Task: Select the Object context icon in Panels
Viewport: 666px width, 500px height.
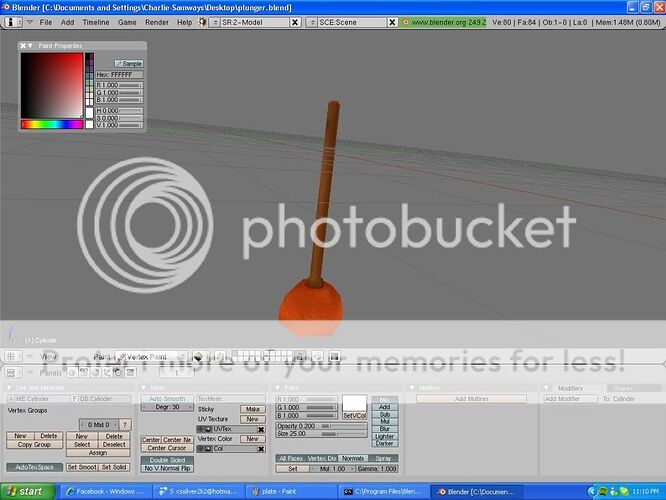Action: (107, 373)
